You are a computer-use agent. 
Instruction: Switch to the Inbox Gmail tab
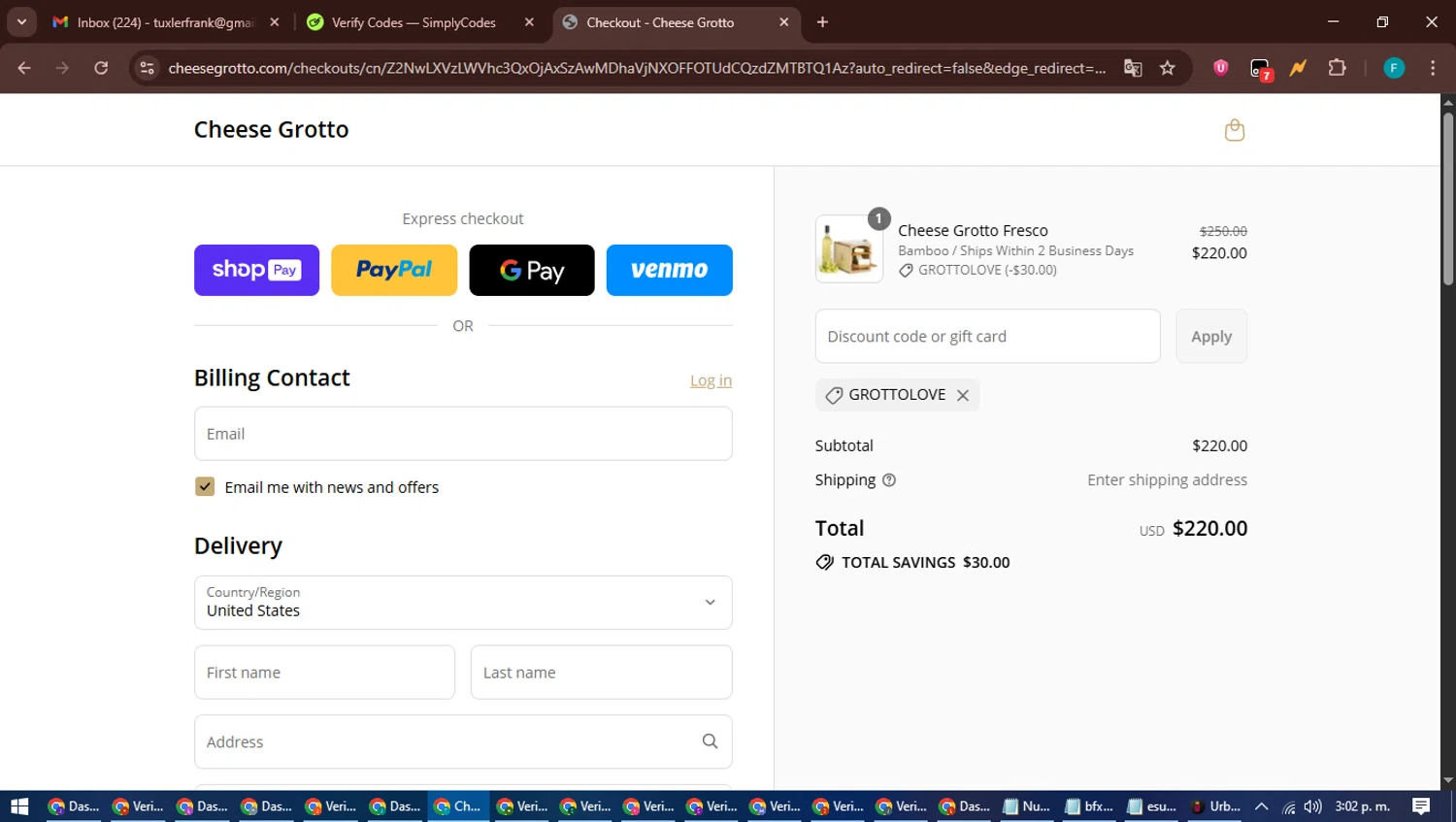pyautogui.click(x=165, y=22)
